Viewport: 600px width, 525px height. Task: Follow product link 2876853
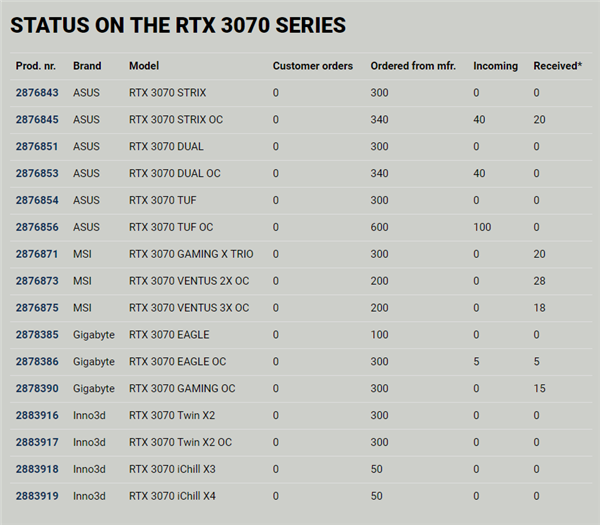coord(36,174)
